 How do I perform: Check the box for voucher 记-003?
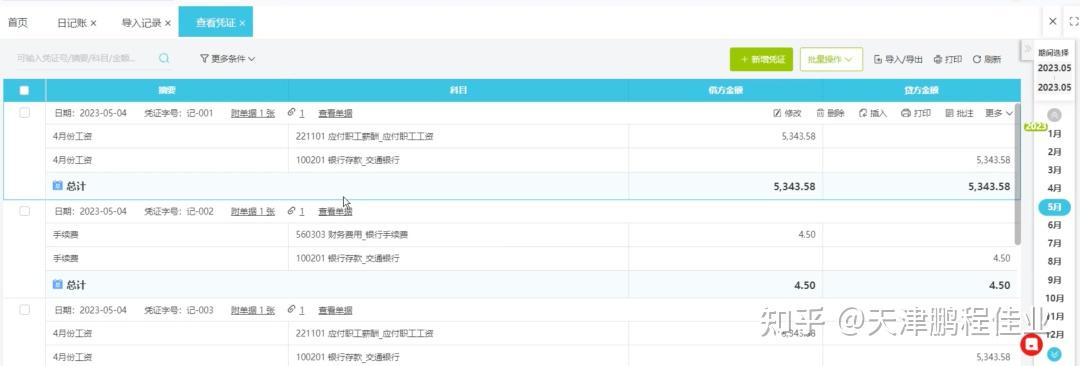point(25,310)
